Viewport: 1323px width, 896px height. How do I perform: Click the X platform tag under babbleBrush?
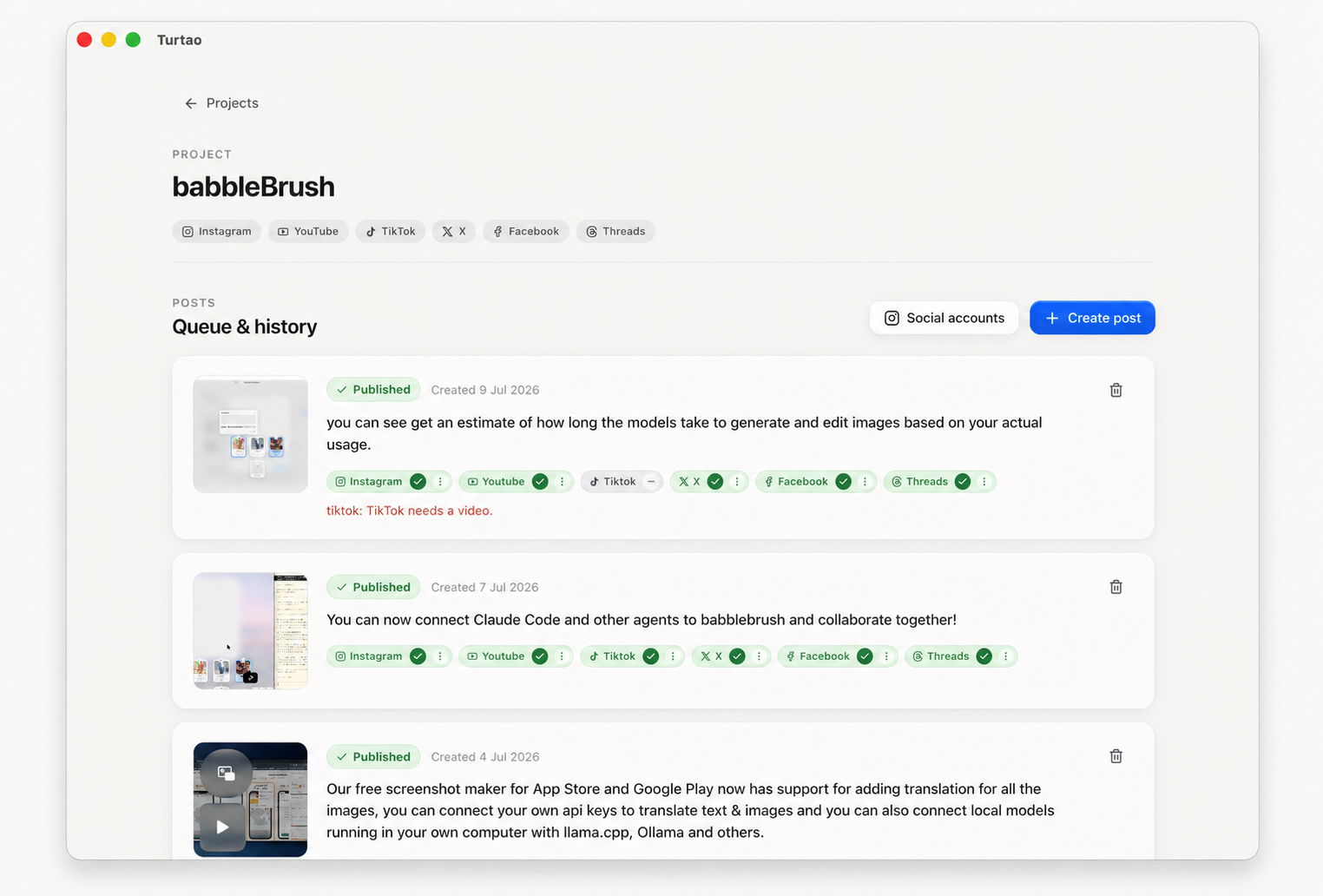tap(454, 232)
